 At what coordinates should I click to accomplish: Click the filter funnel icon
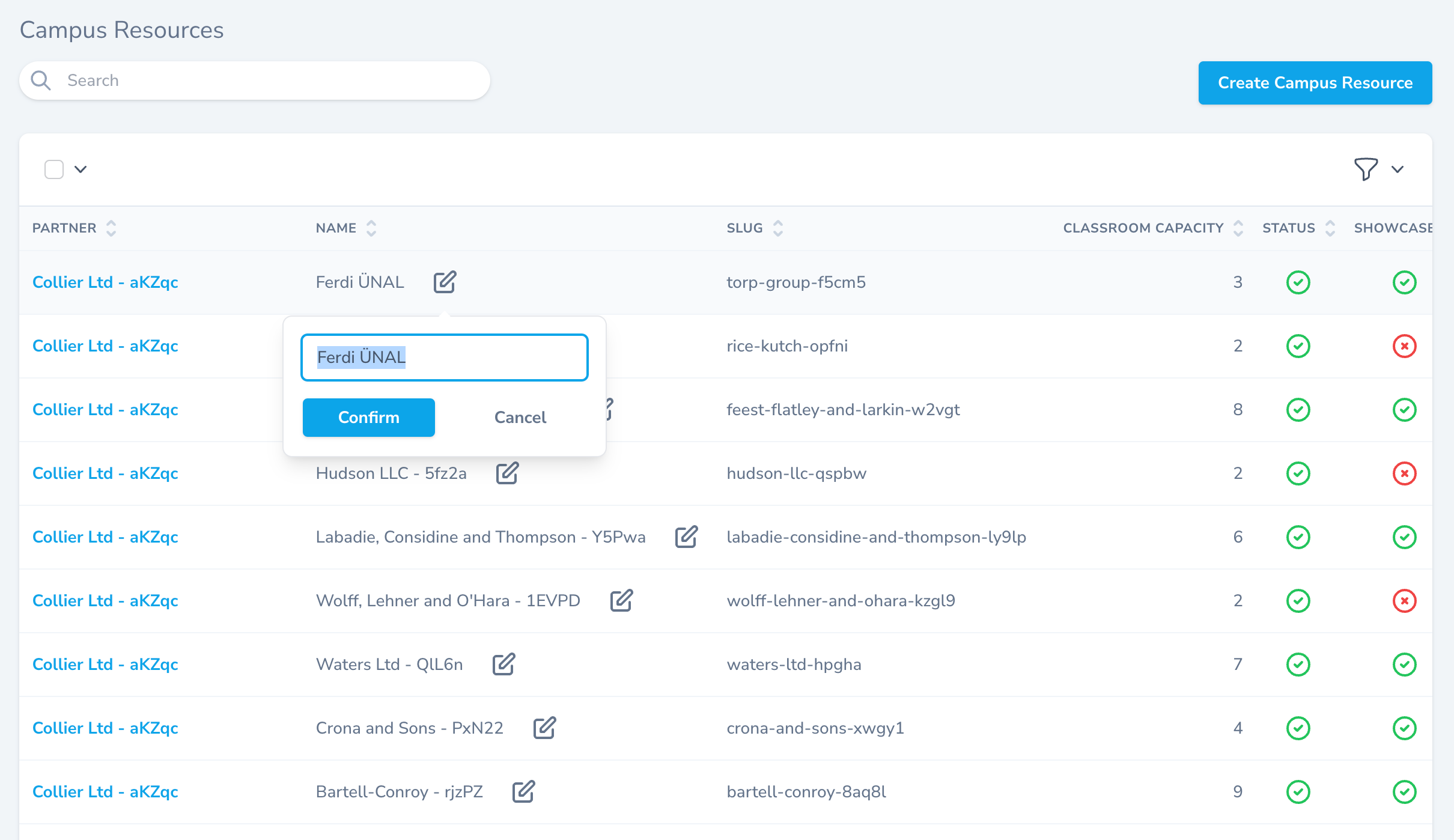click(x=1365, y=169)
